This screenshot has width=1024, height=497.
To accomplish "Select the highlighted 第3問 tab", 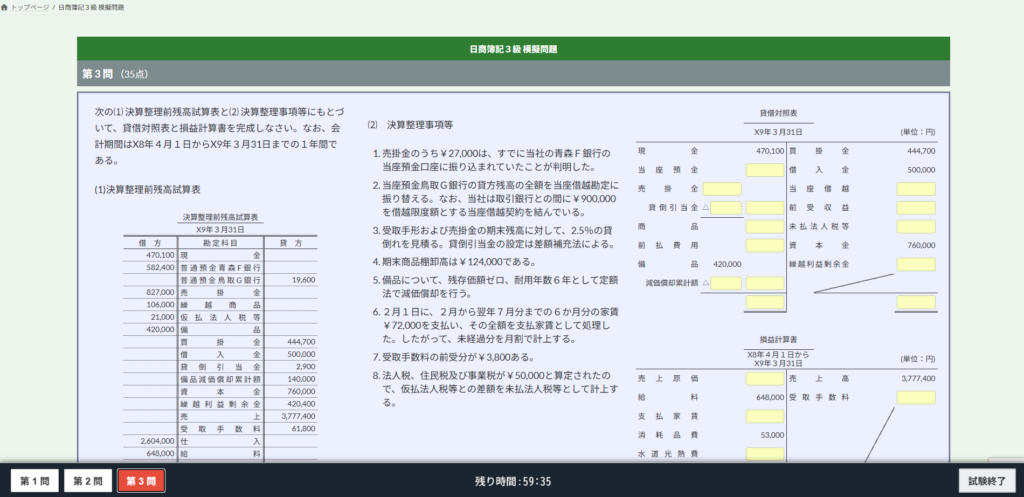I will (x=141, y=481).
